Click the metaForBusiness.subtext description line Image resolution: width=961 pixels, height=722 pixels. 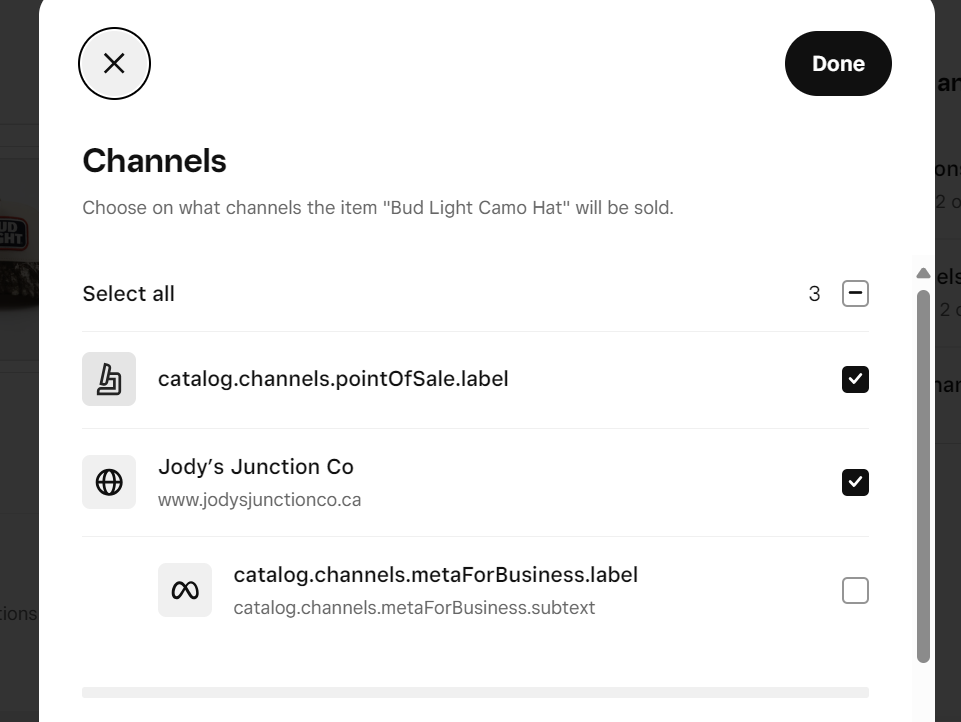[414, 608]
